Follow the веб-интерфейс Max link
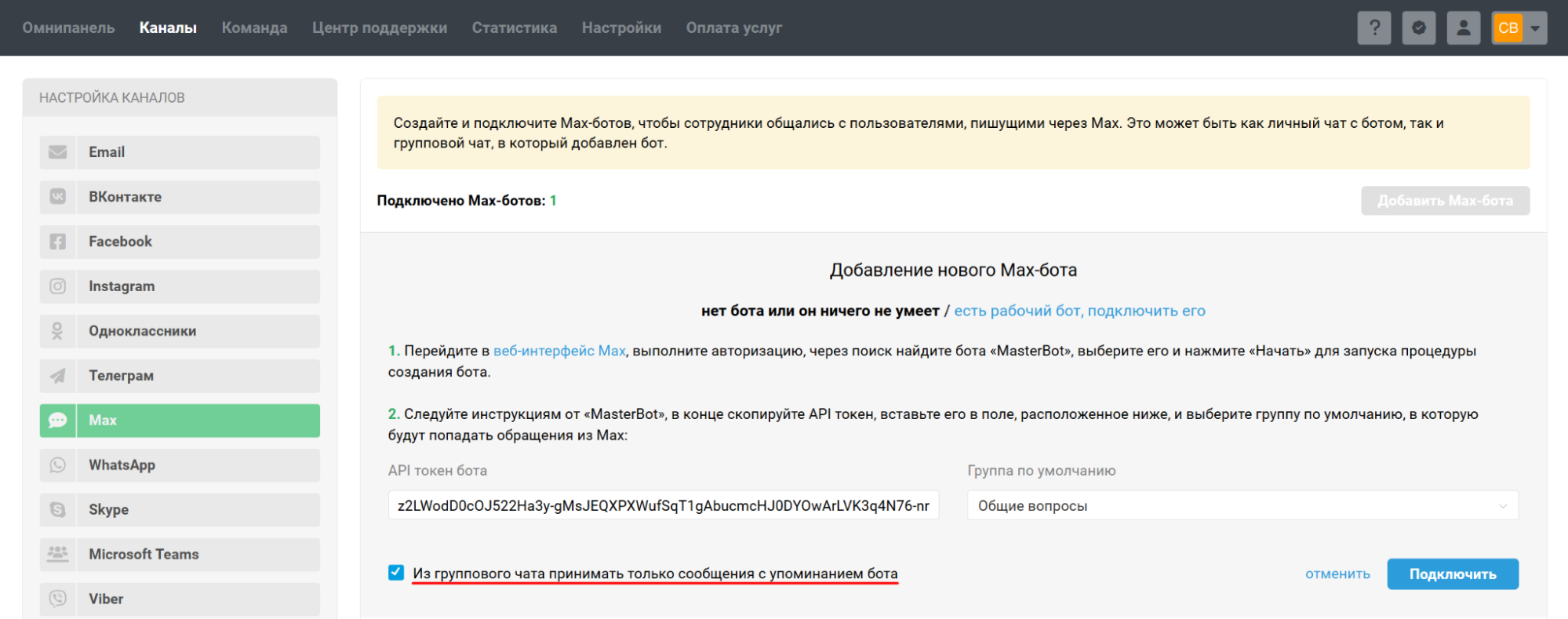Viewport: 1568px width, 619px height. [559, 351]
